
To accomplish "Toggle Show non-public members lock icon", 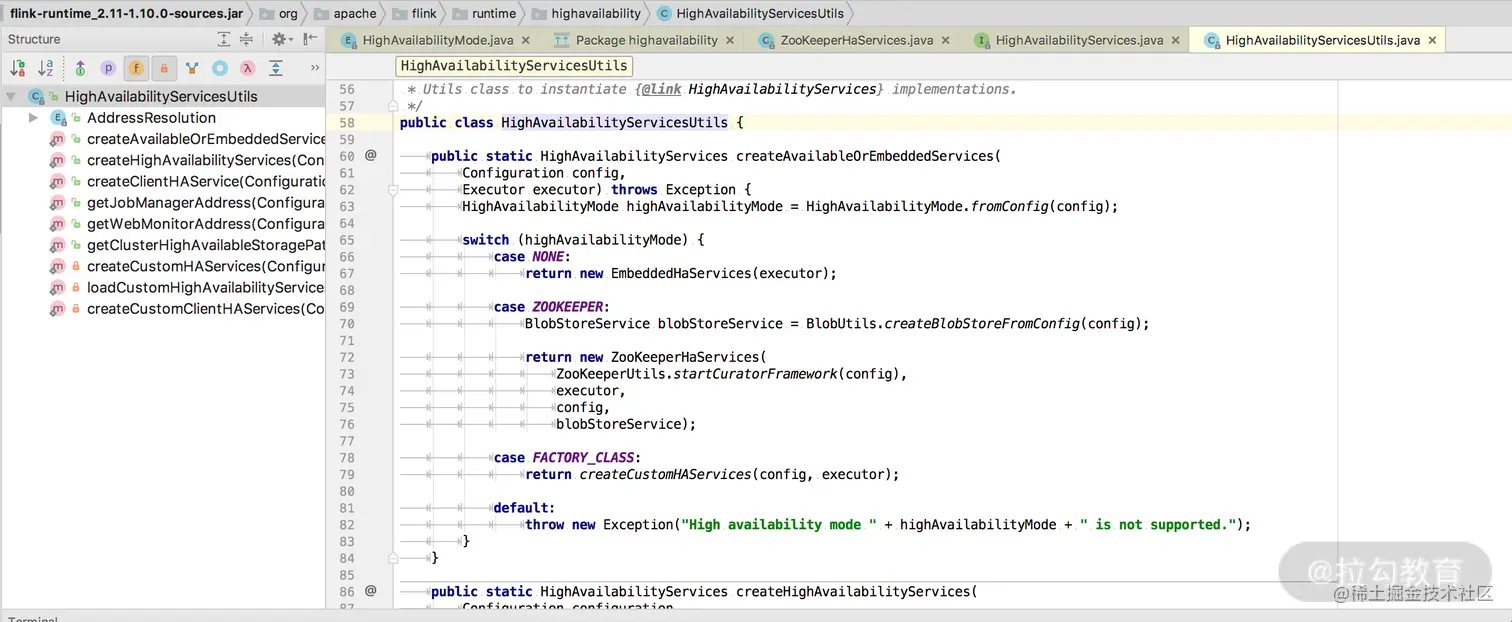I will point(164,68).
